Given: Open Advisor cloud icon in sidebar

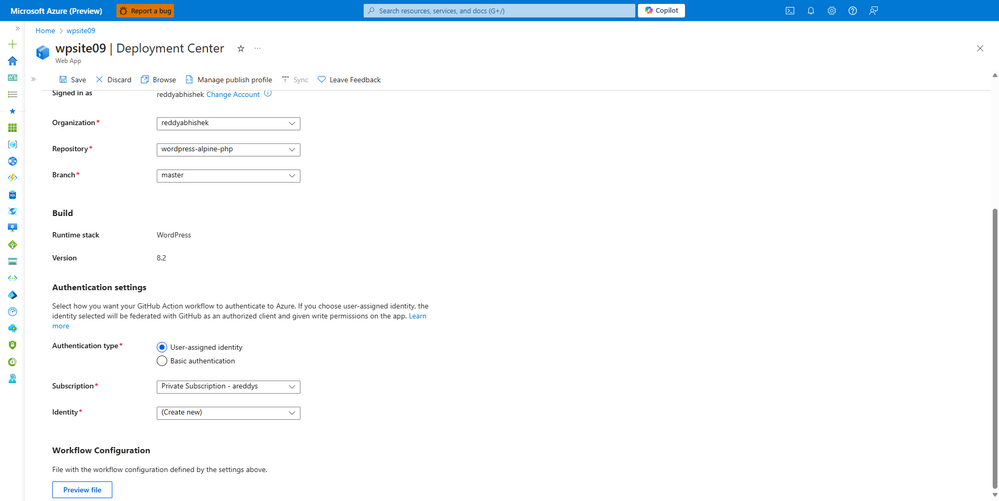Looking at the screenshot, I should coord(12,328).
